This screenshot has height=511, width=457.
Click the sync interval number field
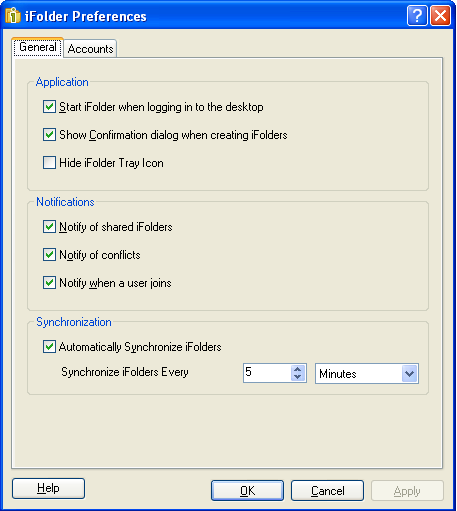click(x=267, y=373)
